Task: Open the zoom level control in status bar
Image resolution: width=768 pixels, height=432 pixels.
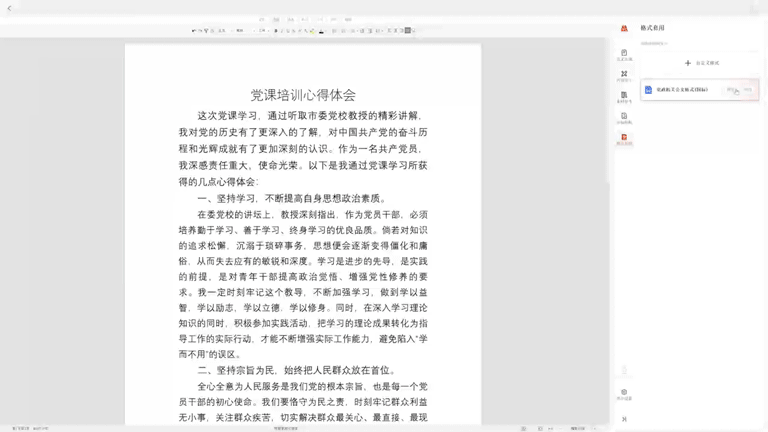Action: 578,428
